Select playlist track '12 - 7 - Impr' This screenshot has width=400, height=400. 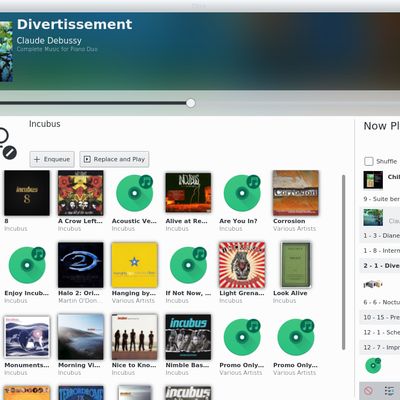click(x=380, y=347)
